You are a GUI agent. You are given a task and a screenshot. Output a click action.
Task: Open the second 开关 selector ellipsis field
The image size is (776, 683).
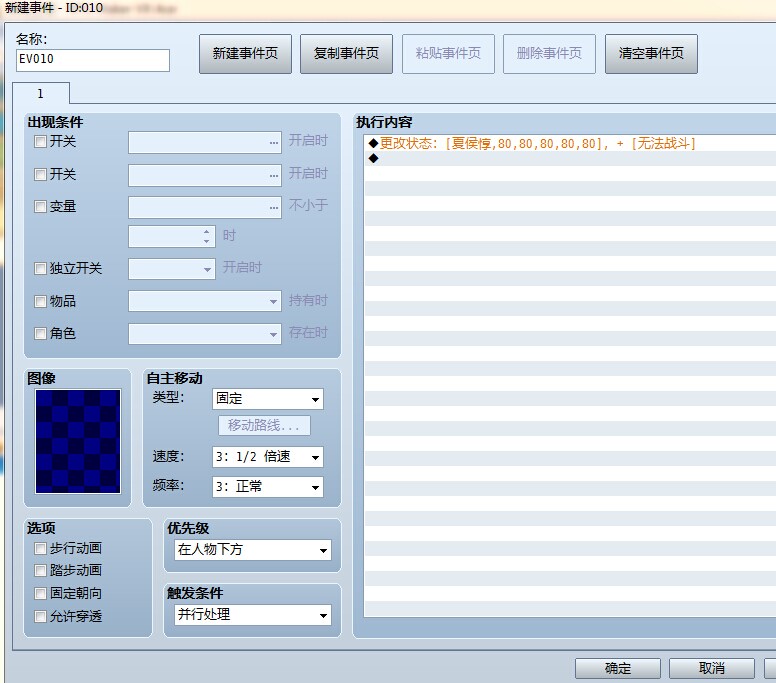205,175
